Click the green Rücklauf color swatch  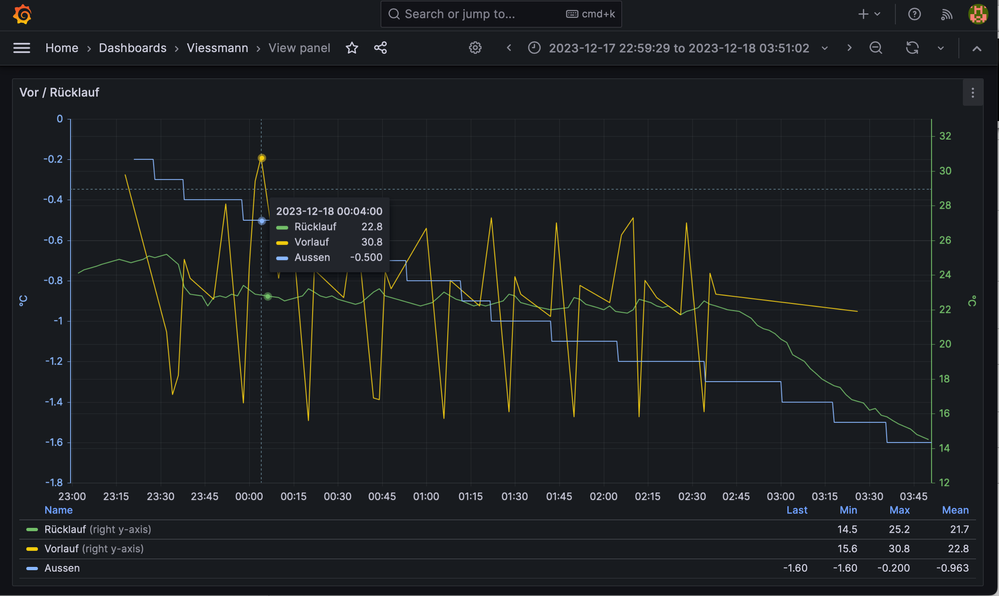(32, 529)
